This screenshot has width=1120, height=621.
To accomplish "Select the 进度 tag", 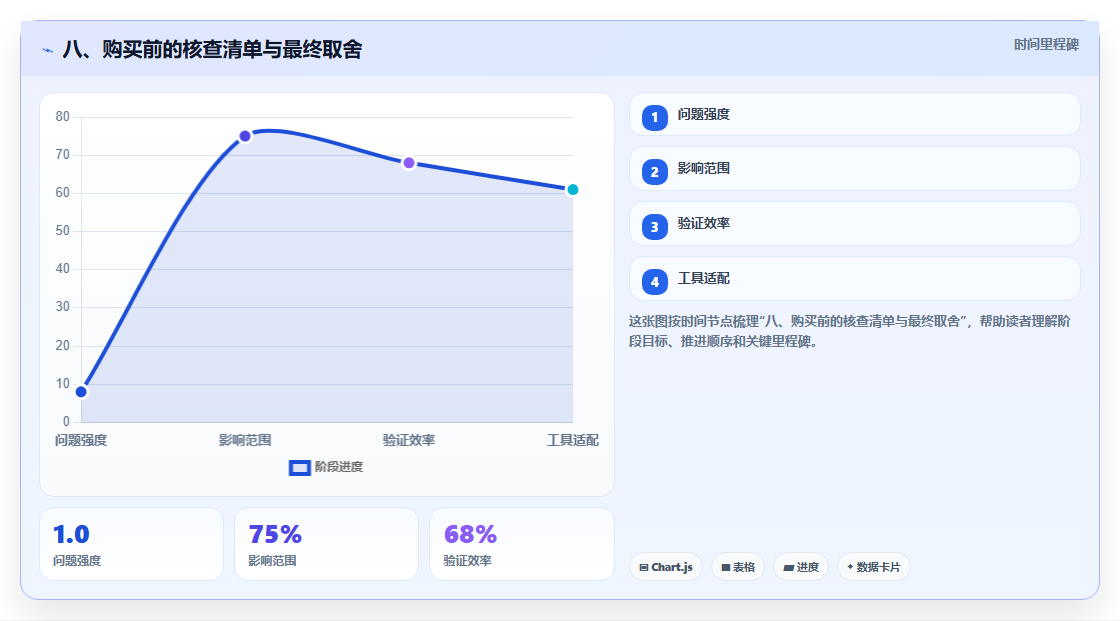I will (x=801, y=567).
